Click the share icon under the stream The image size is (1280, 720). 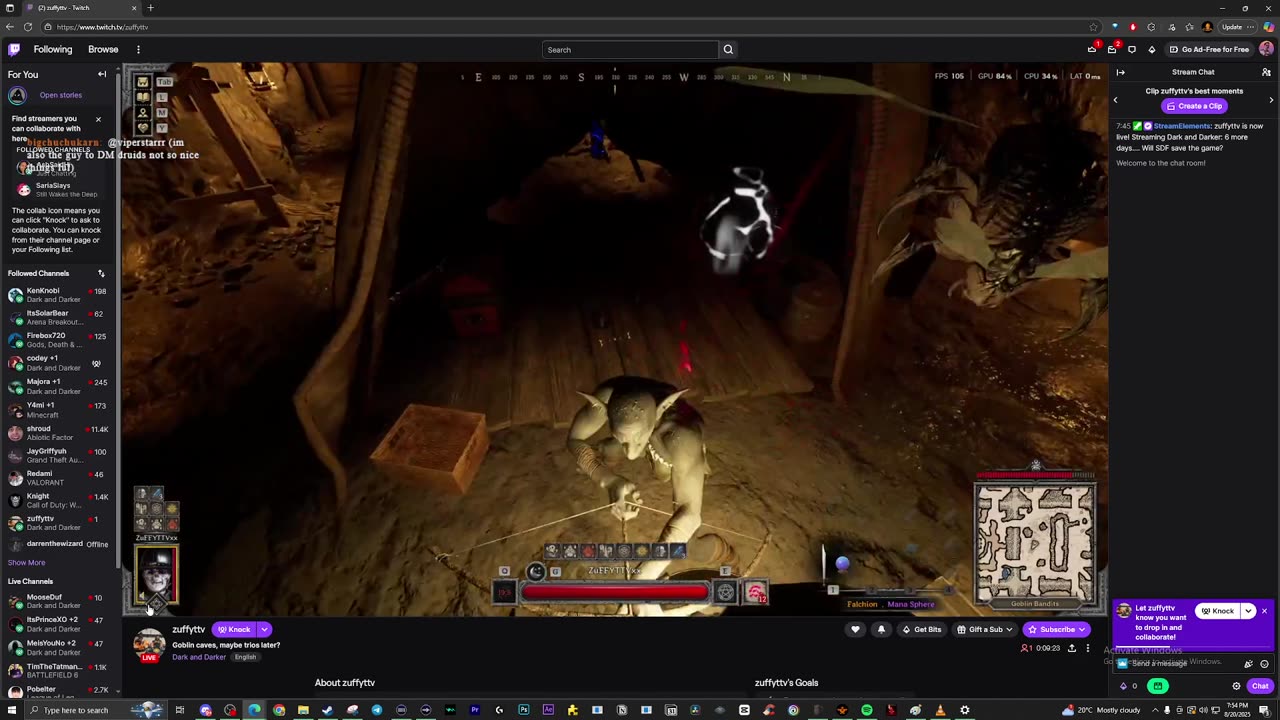click(x=1072, y=648)
